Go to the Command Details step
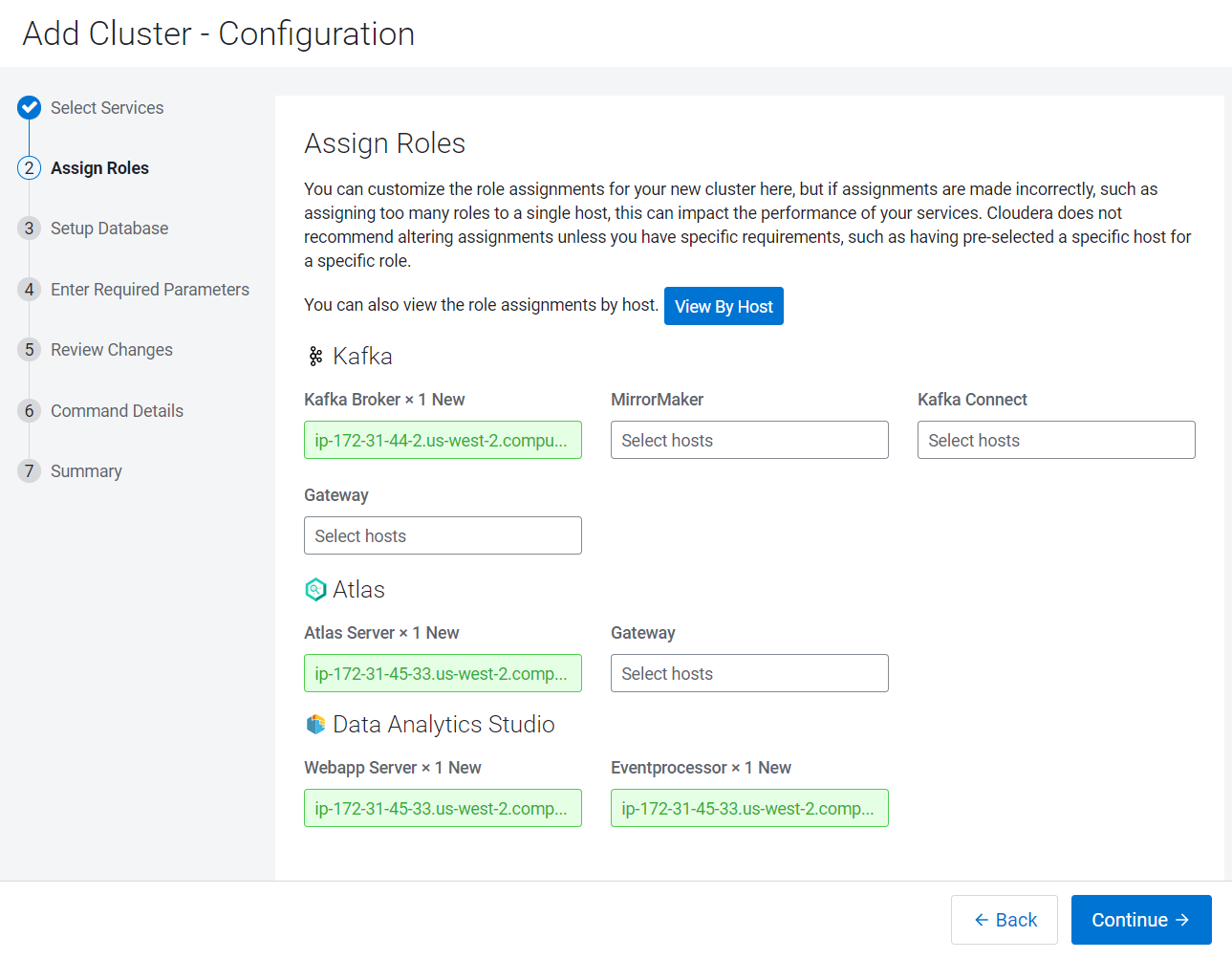 pyautogui.click(x=117, y=411)
